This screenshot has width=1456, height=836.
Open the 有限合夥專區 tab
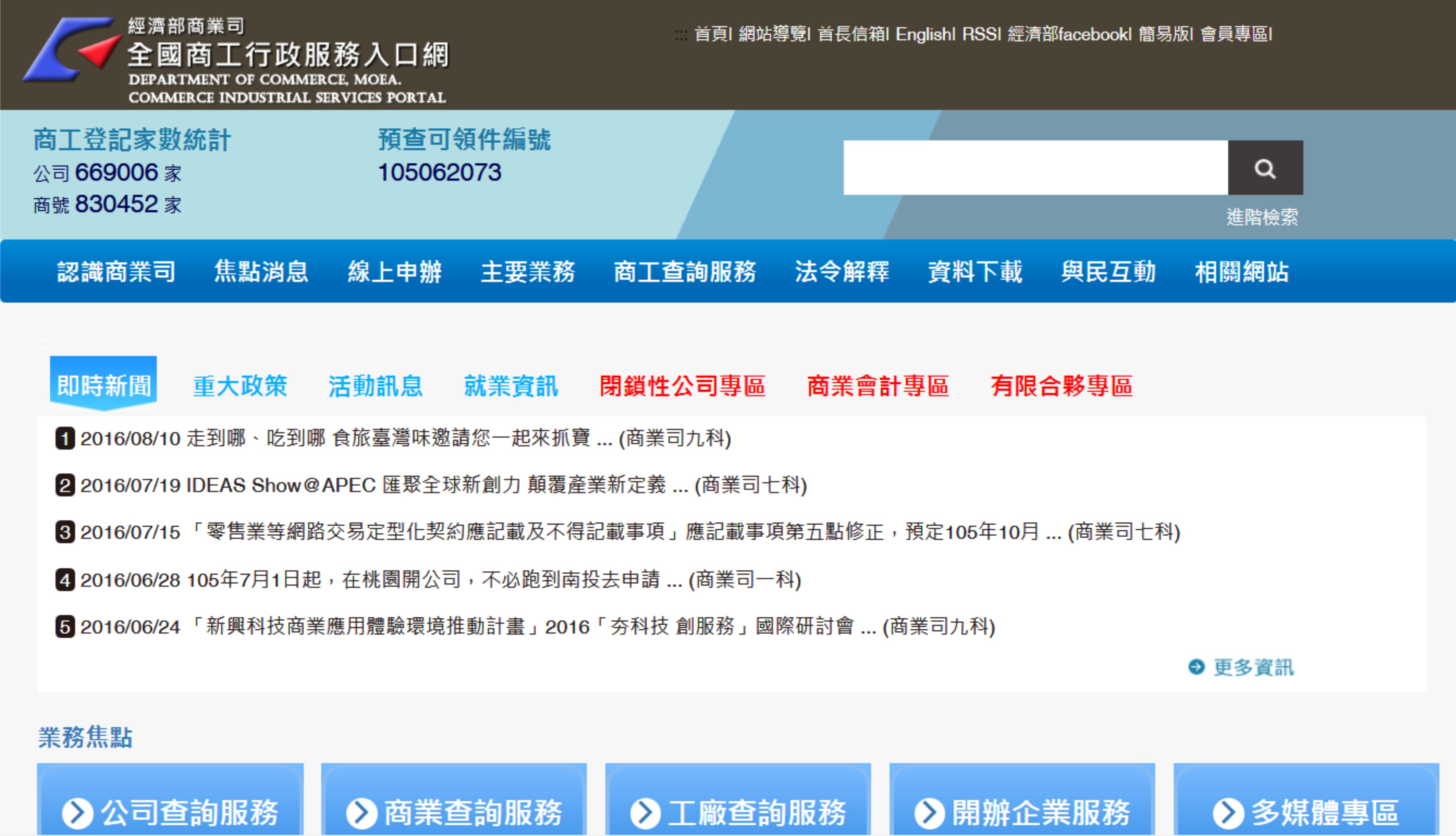tap(1061, 386)
